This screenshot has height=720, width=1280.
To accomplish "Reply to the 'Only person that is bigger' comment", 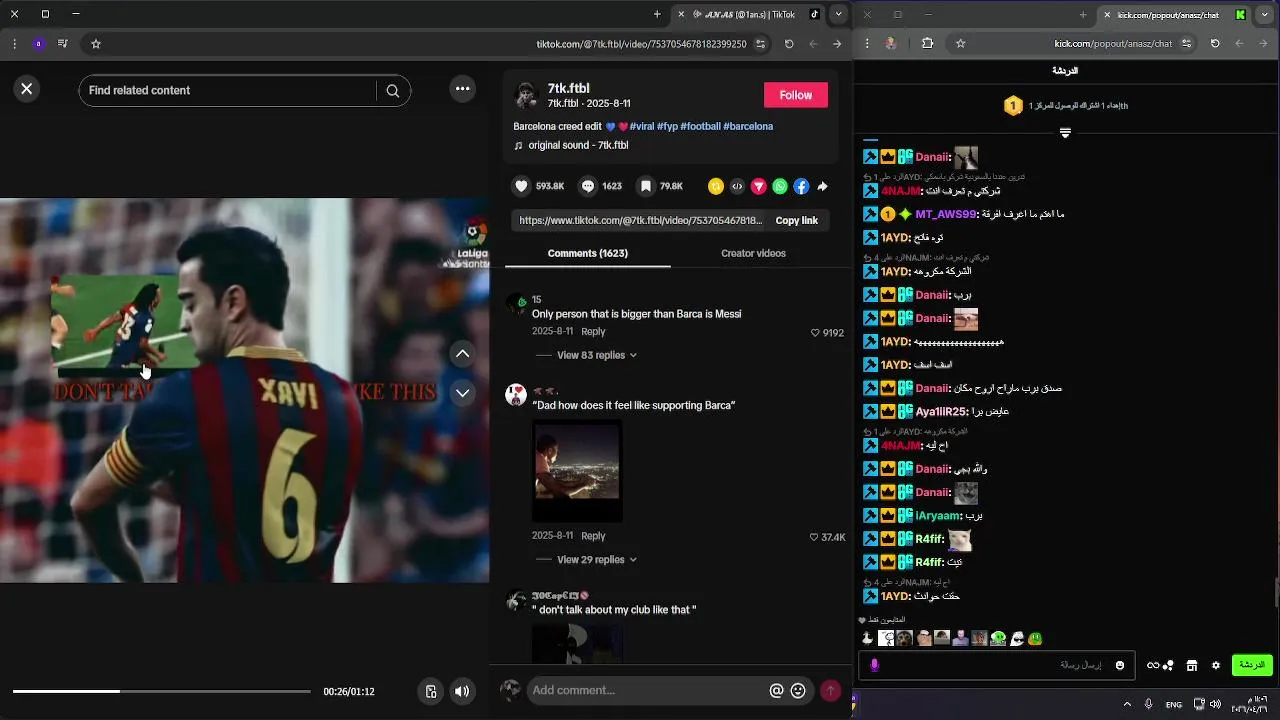I will [593, 331].
